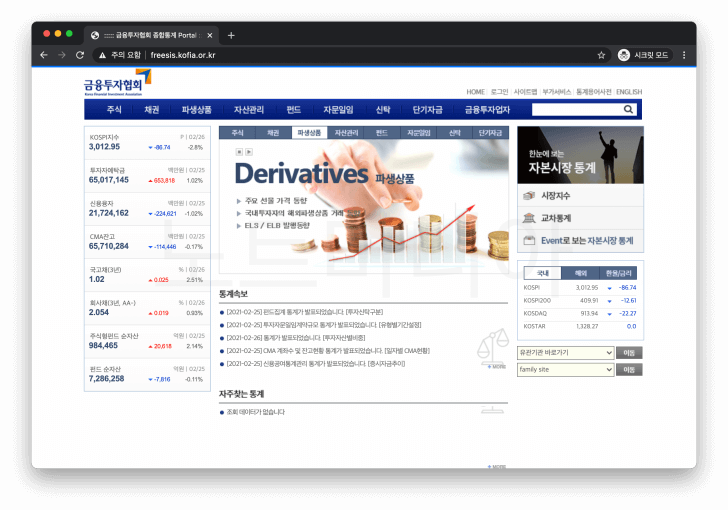This screenshot has height=510, width=728.
Task: Close the Portal browser tab
Action: (x=210, y=35)
